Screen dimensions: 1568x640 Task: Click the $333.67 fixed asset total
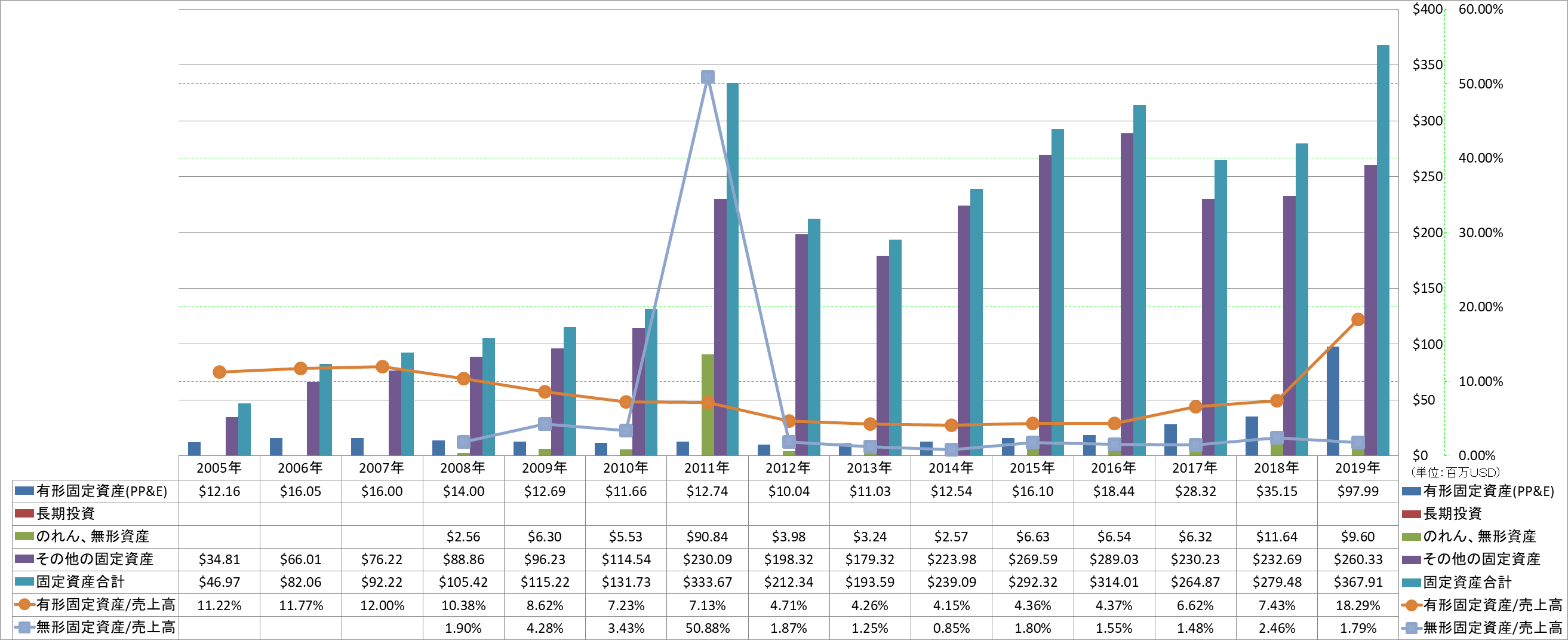point(707,582)
